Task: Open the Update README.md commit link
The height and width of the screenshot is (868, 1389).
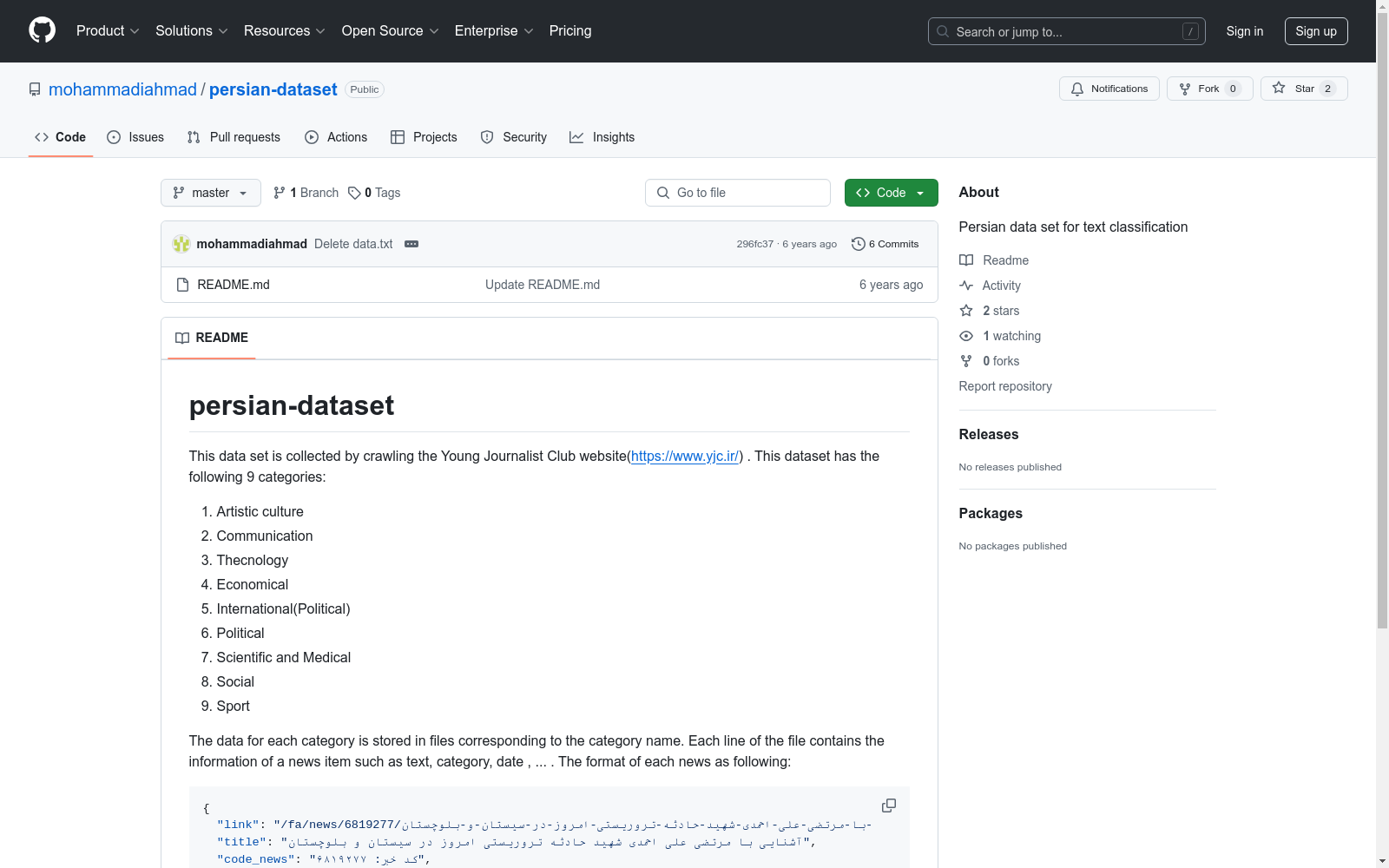Action: pos(543,285)
